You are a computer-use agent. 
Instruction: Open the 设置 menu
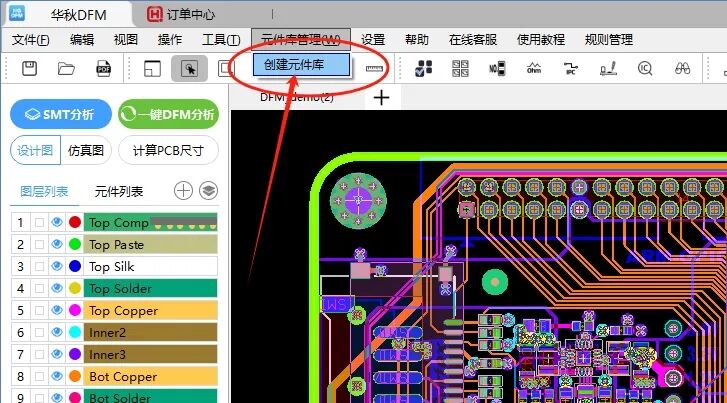pos(373,40)
